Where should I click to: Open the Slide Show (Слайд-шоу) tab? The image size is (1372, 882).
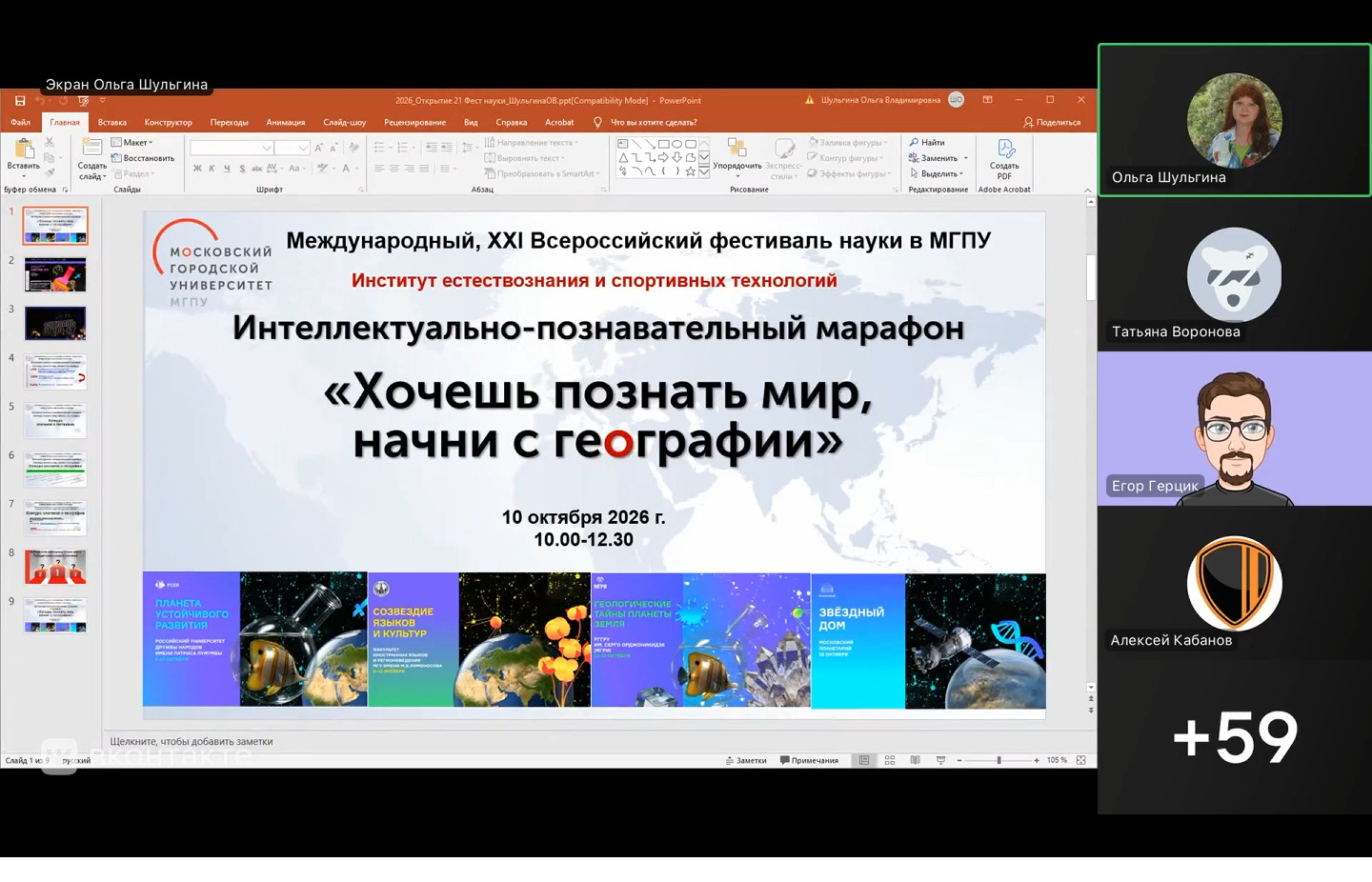345,122
